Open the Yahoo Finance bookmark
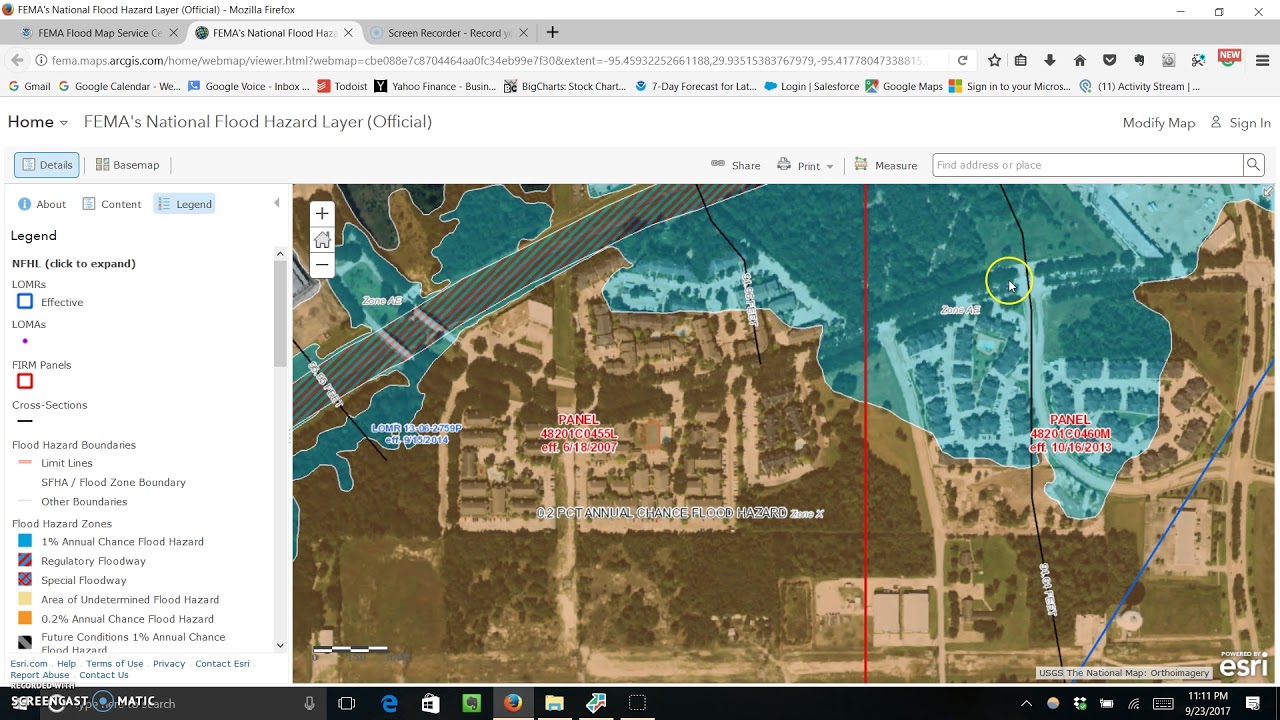 (x=435, y=87)
